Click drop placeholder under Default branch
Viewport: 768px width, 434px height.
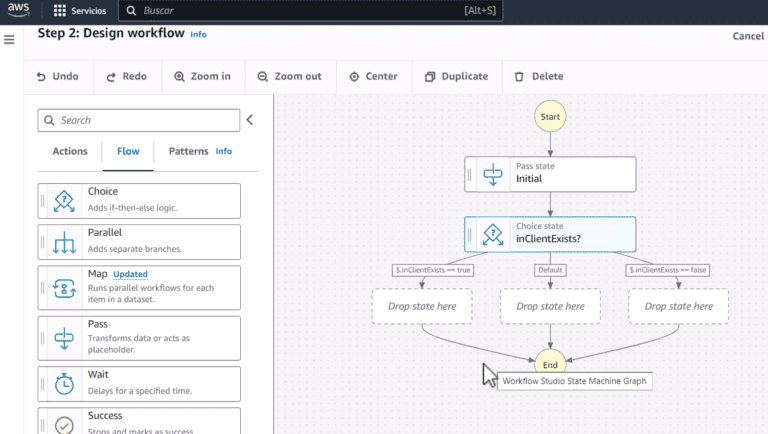pyautogui.click(x=550, y=306)
